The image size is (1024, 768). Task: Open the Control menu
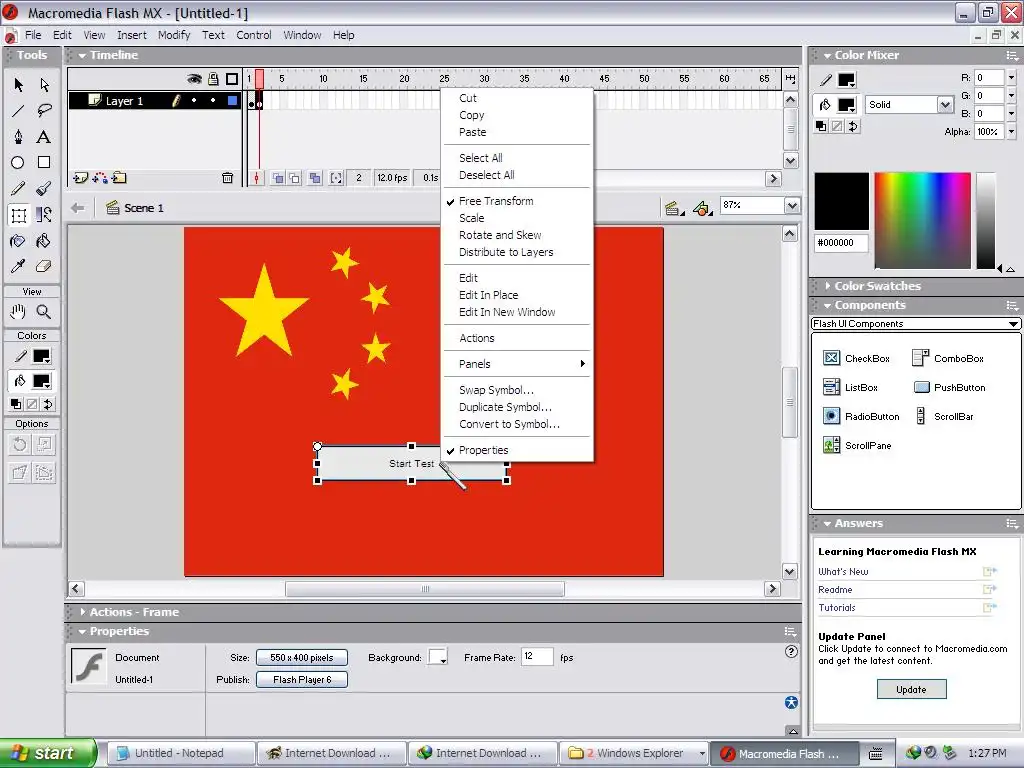point(253,35)
